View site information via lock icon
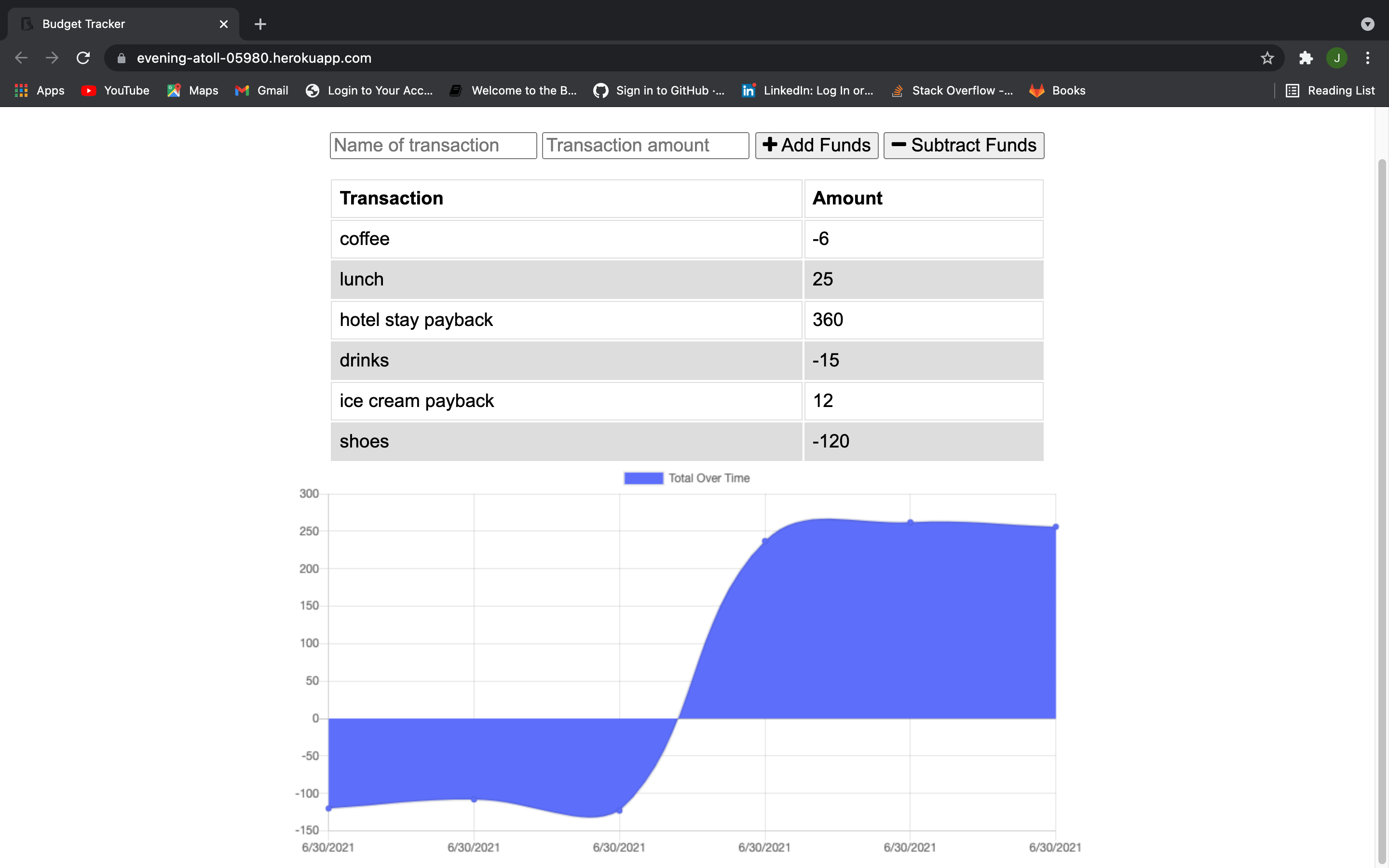1389x868 pixels. coord(121,58)
